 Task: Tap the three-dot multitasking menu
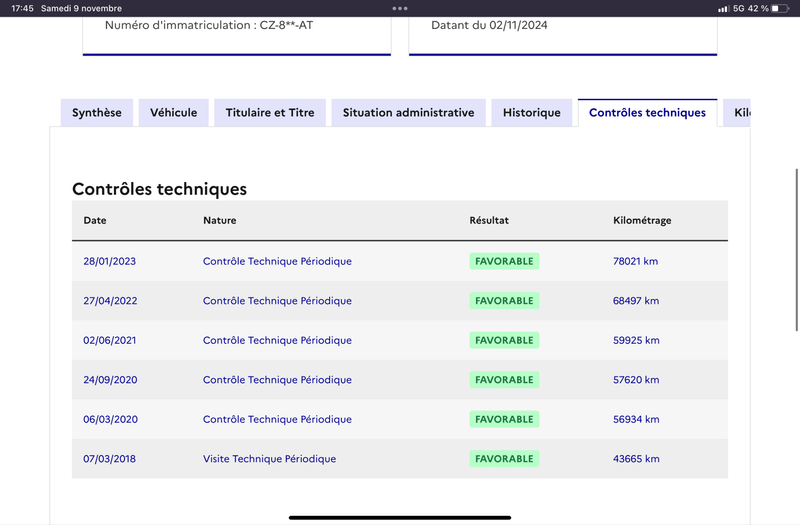pyautogui.click(x=400, y=8)
